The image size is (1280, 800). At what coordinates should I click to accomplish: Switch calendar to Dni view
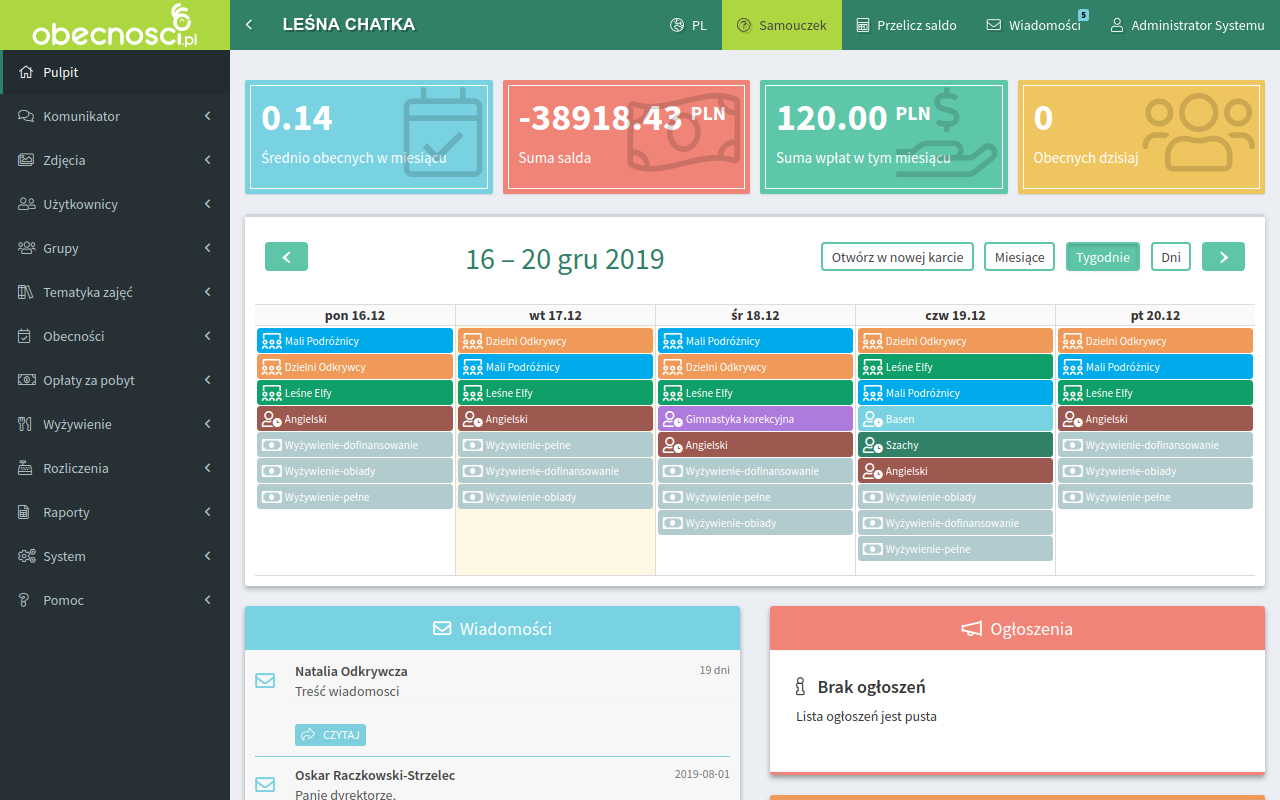tap(1171, 257)
